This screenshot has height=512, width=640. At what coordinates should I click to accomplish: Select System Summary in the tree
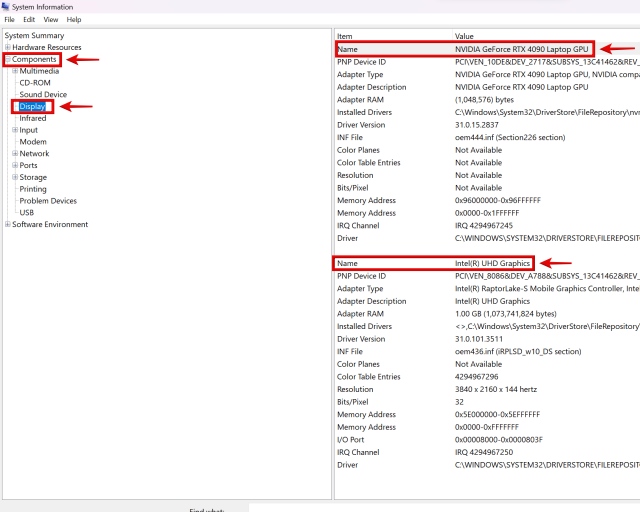click(34, 36)
